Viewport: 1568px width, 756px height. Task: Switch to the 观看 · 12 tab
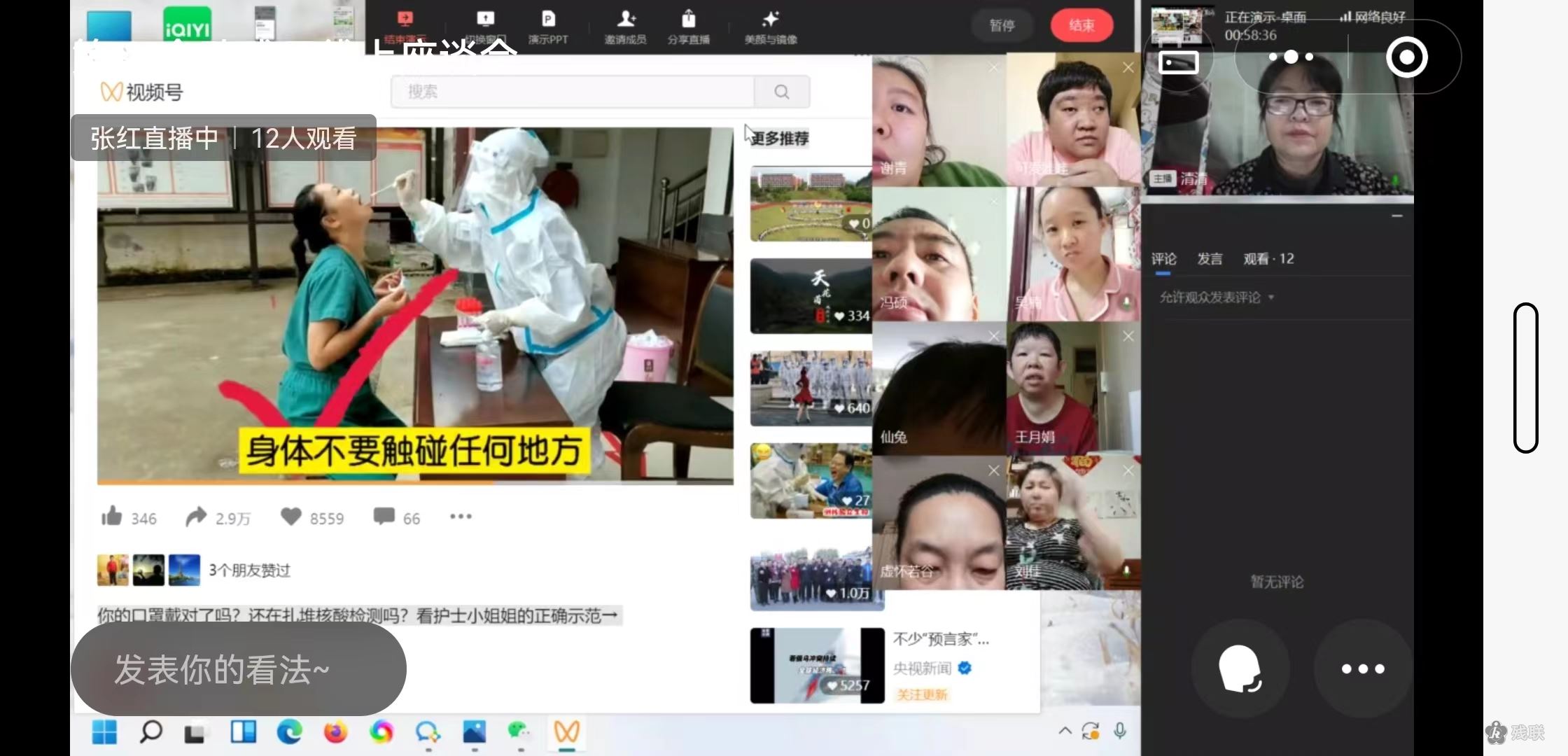[1268, 259]
